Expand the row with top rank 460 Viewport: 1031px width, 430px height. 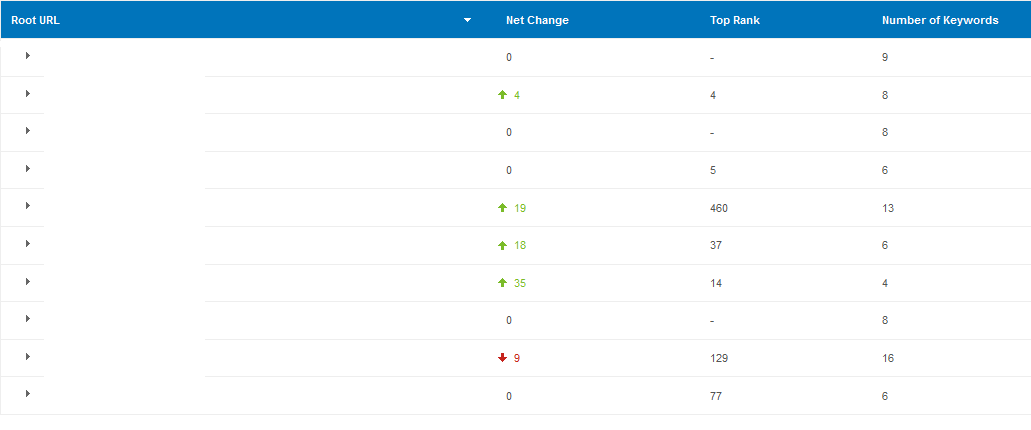click(28, 206)
